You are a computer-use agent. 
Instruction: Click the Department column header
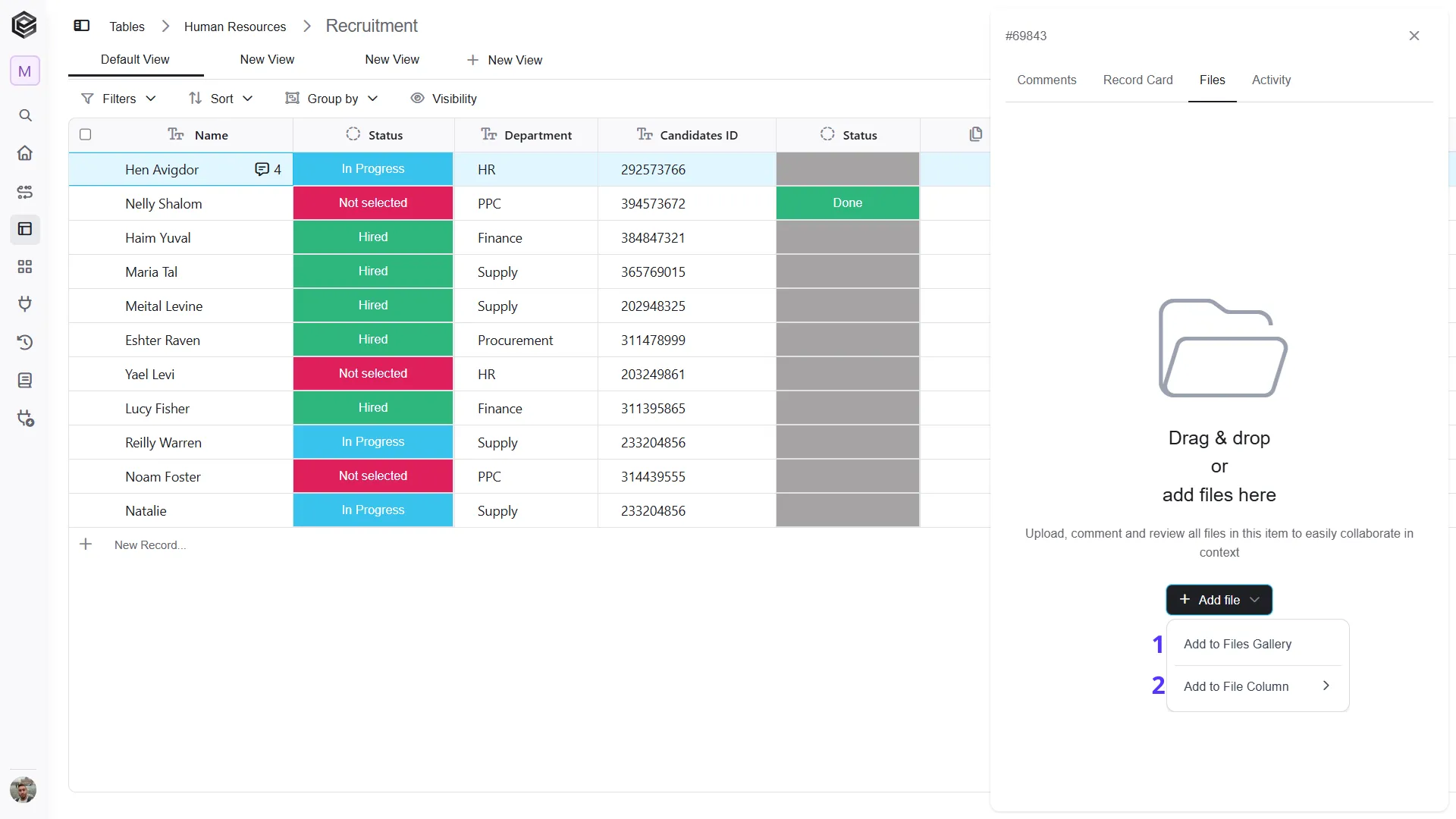point(526,135)
